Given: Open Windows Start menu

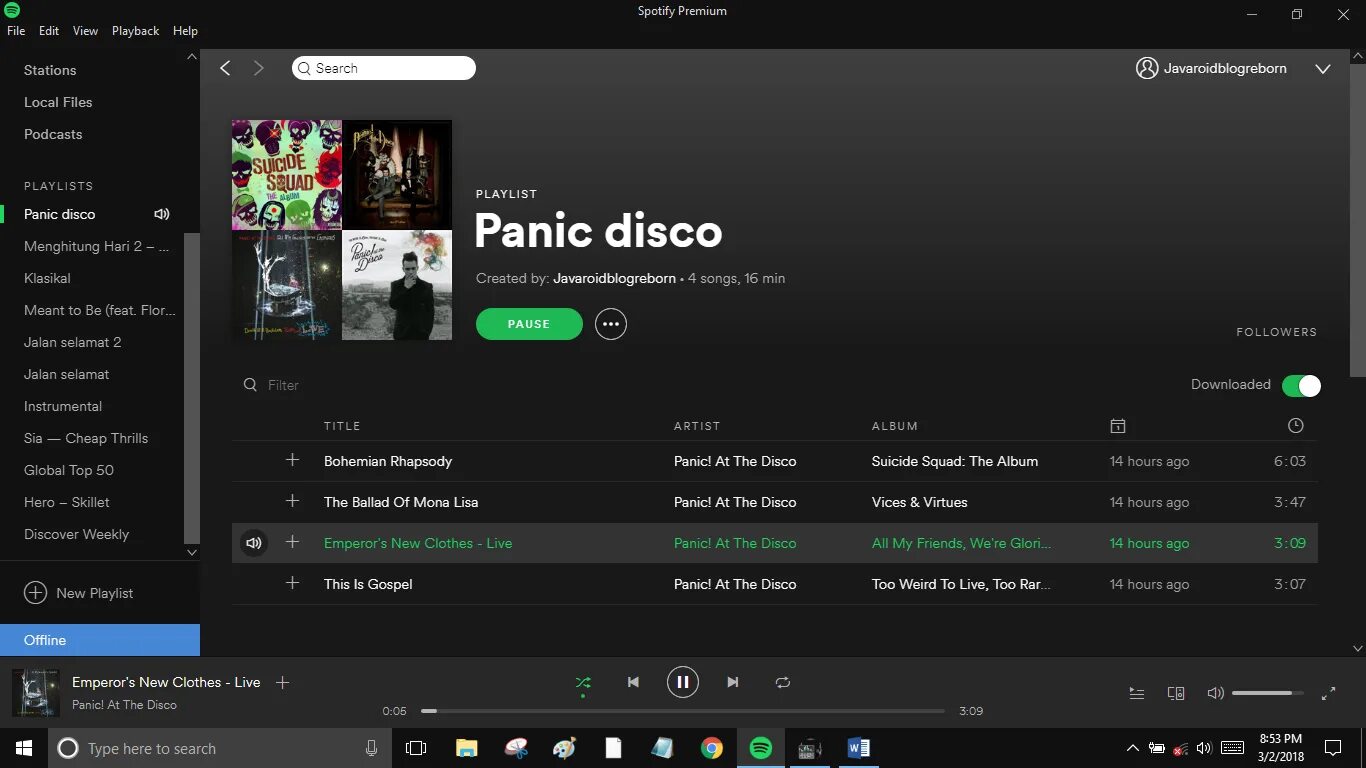Looking at the screenshot, I should pos(24,748).
